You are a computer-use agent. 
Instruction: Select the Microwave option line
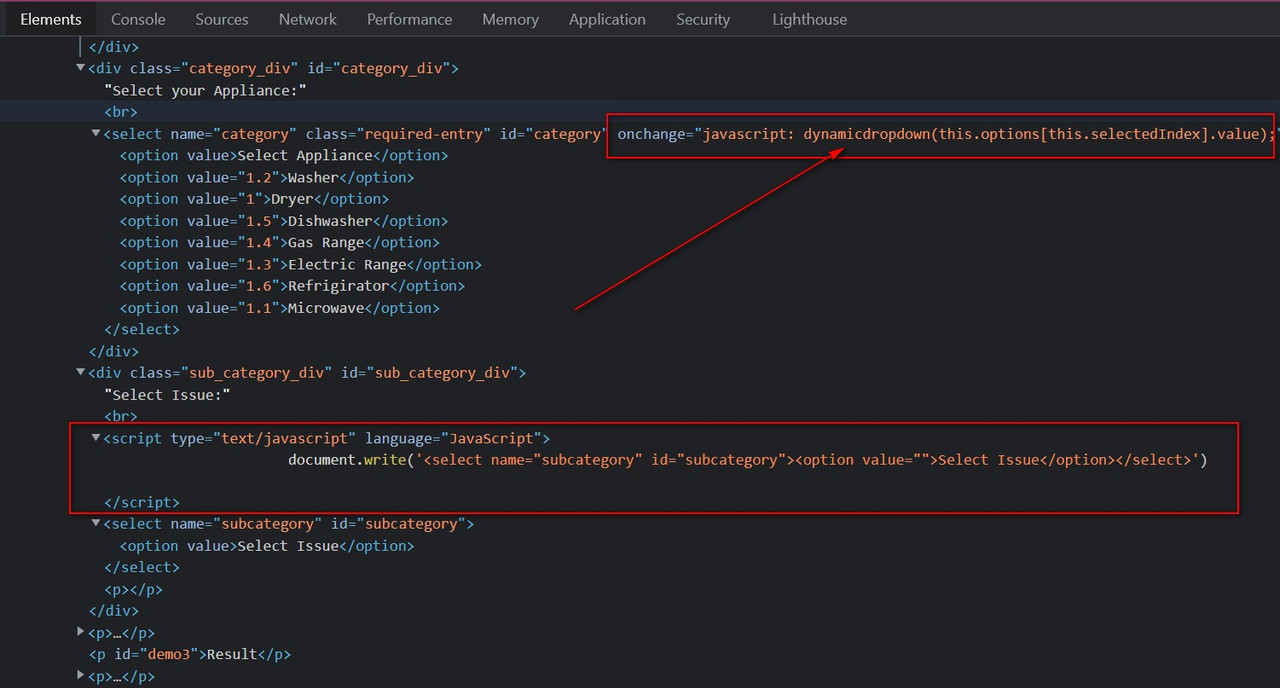(280, 308)
